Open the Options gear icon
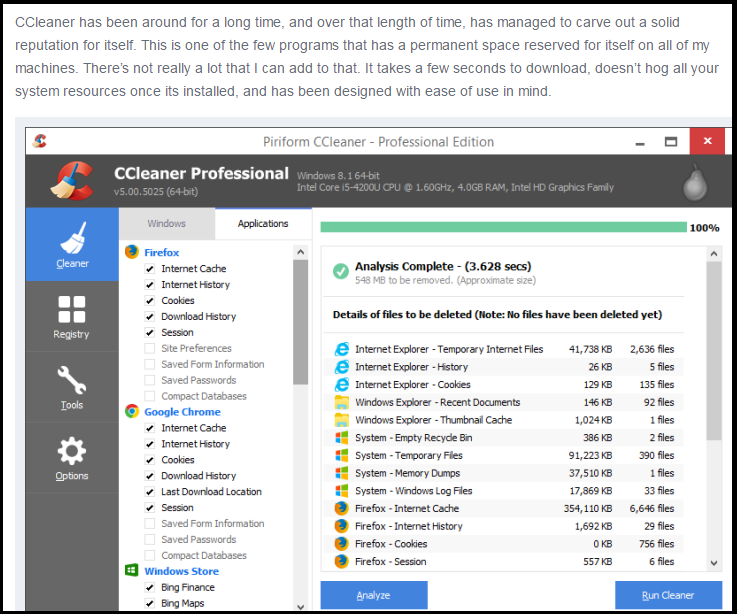This screenshot has height=614, width=737. (72, 451)
